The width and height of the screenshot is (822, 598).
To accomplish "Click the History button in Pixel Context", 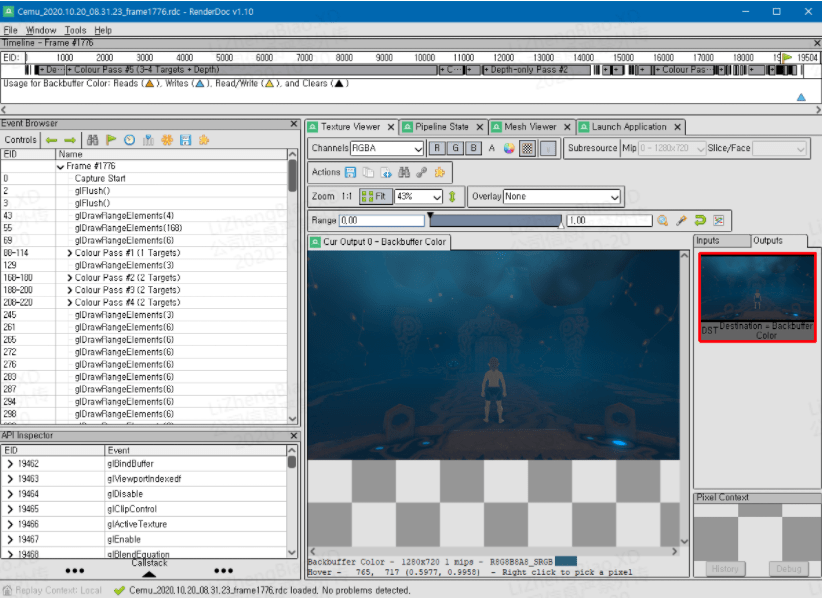I will (724, 569).
